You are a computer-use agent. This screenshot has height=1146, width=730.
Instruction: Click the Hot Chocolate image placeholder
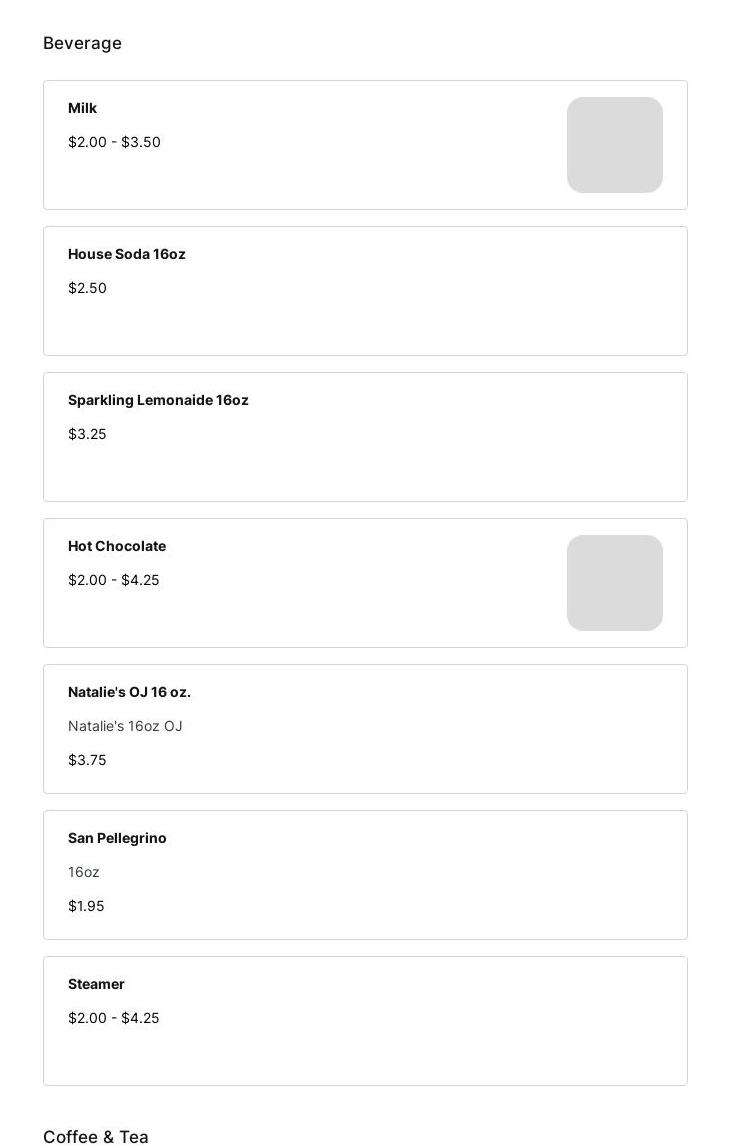614,583
